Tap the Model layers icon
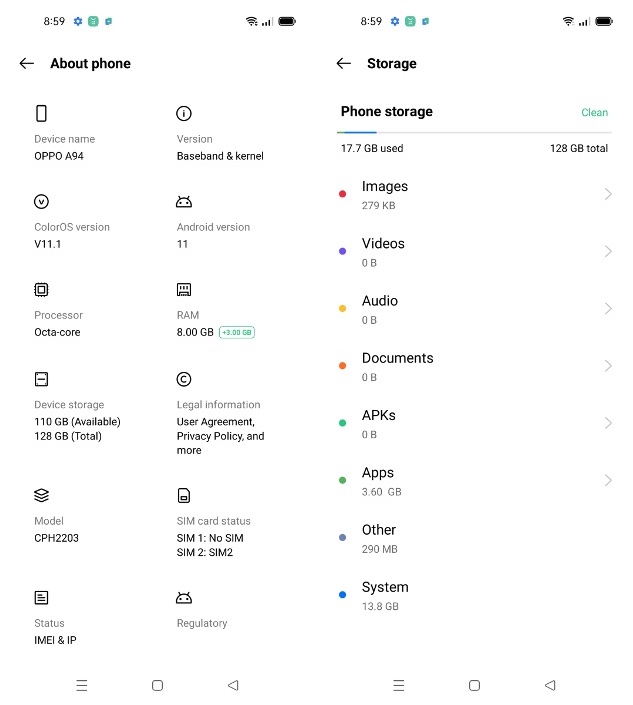The width and height of the screenshot is (633, 705). (x=41, y=495)
